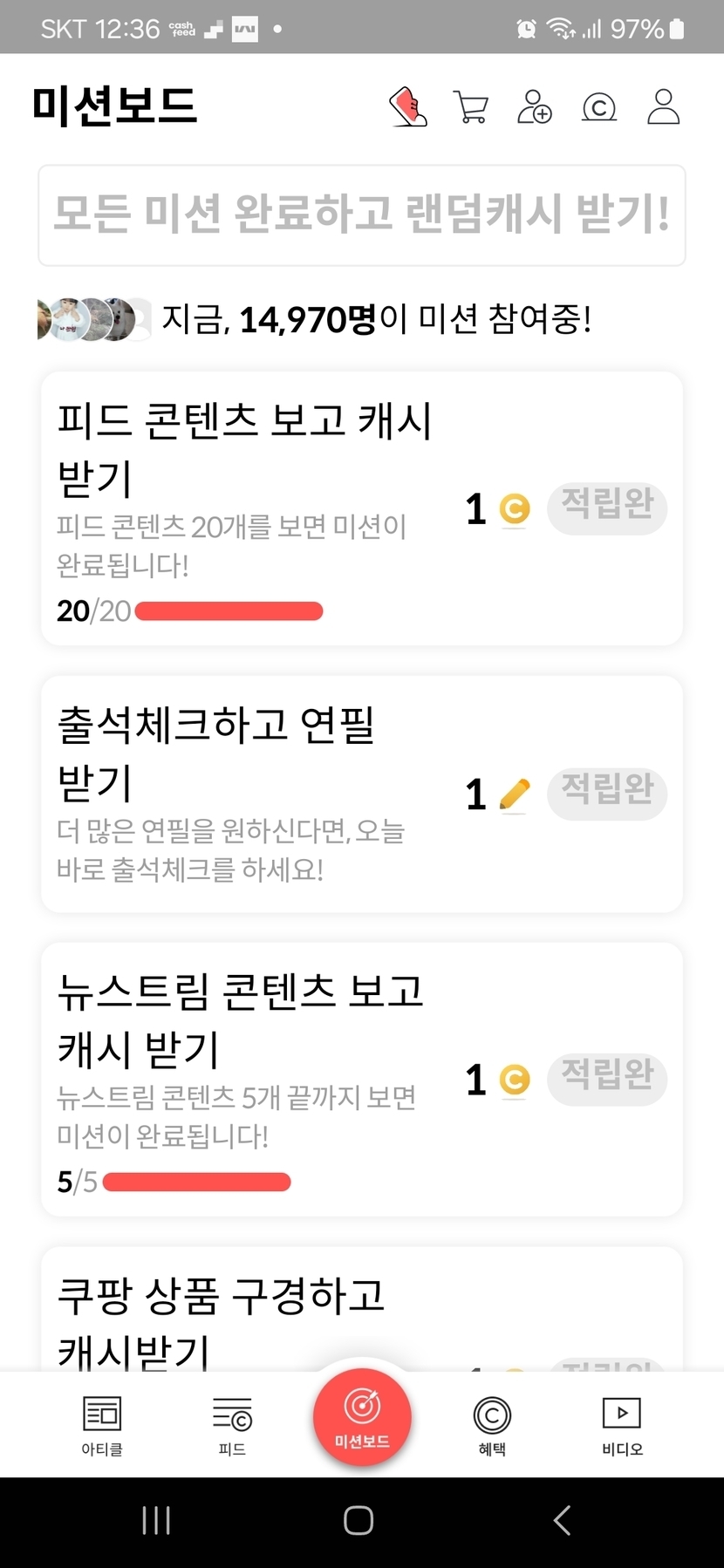The width and height of the screenshot is (724, 1568).
Task: Select the red 미션보드 center tab
Action: coord(362,1418)
